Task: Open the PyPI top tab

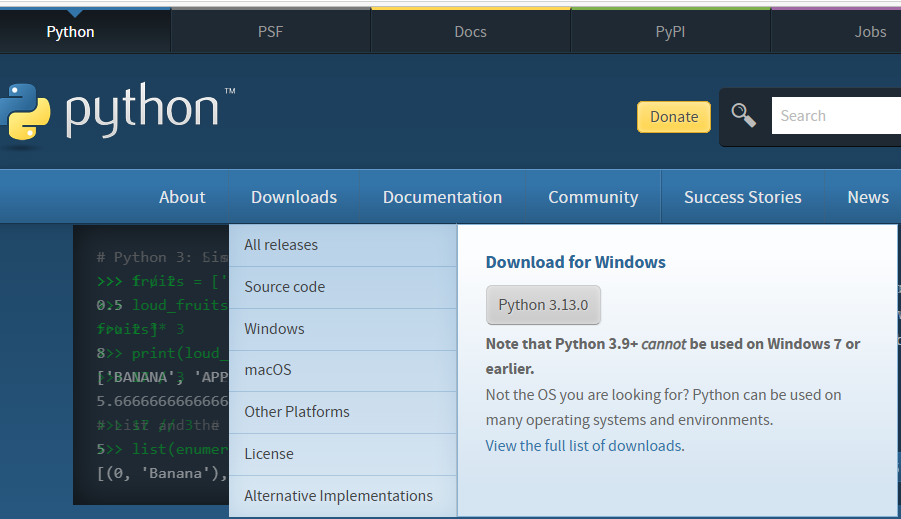Action: [670, 32]
